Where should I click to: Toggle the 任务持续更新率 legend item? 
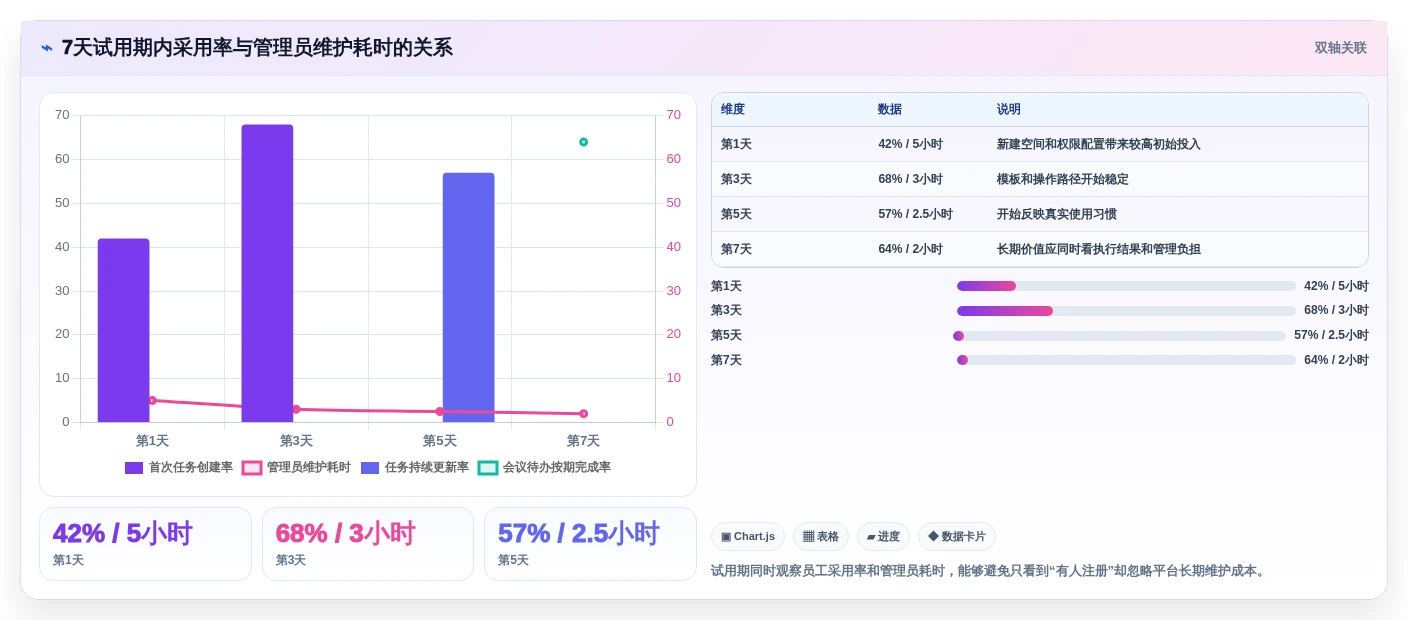coord(415,467)
